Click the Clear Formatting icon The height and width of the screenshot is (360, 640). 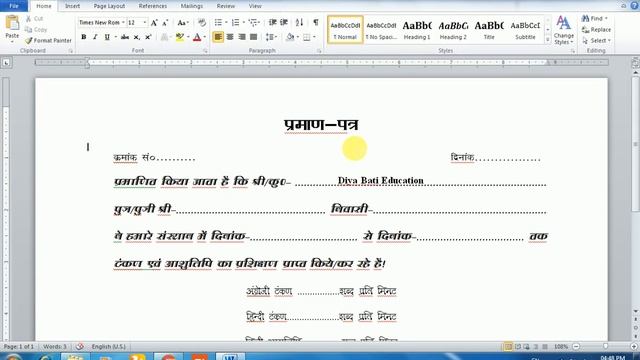(x=202, y=22)
